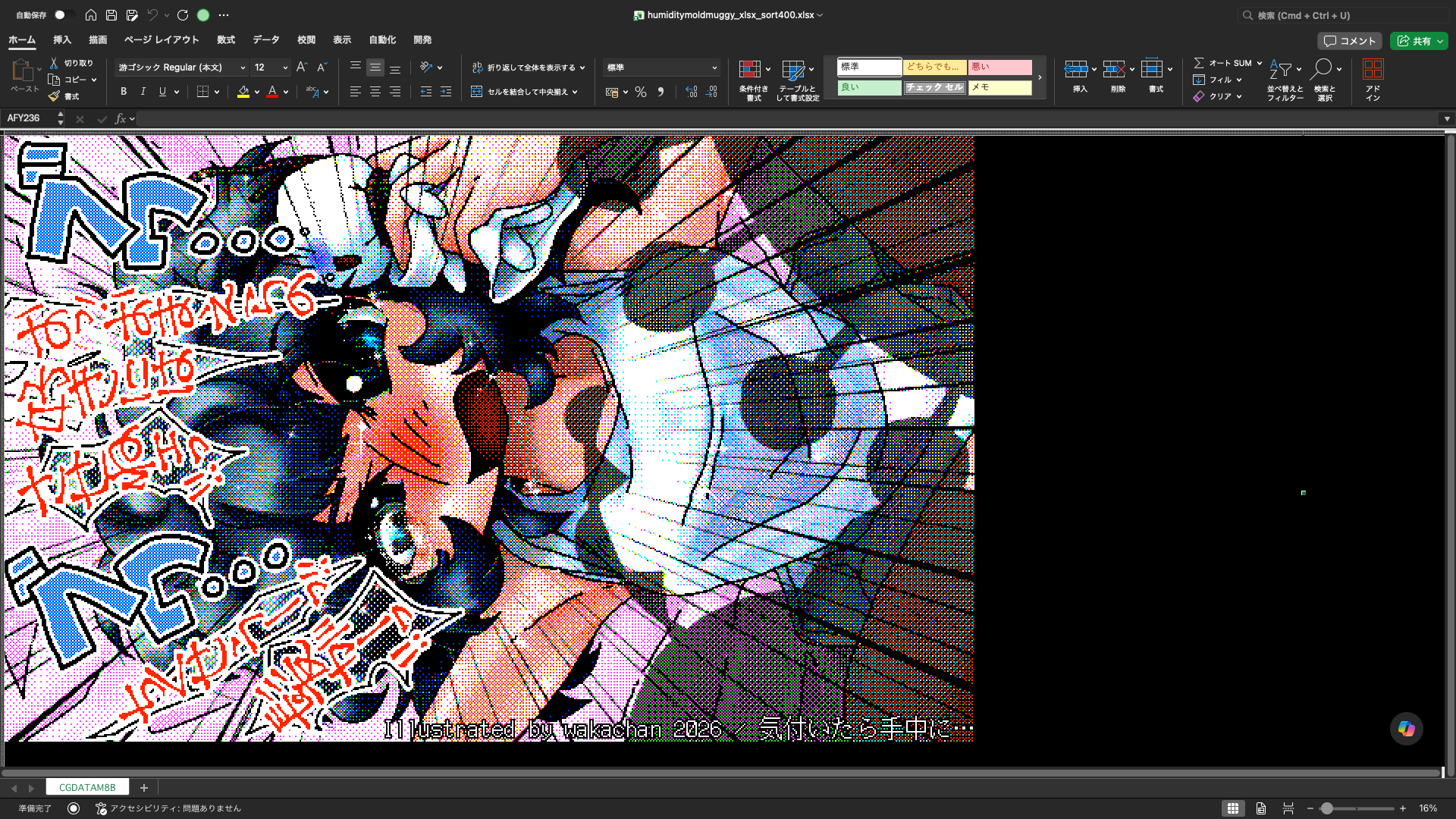The image size is (1456, 819).
Task: Click the Paste clipboard icon
Action: click(x=22, y=71)
